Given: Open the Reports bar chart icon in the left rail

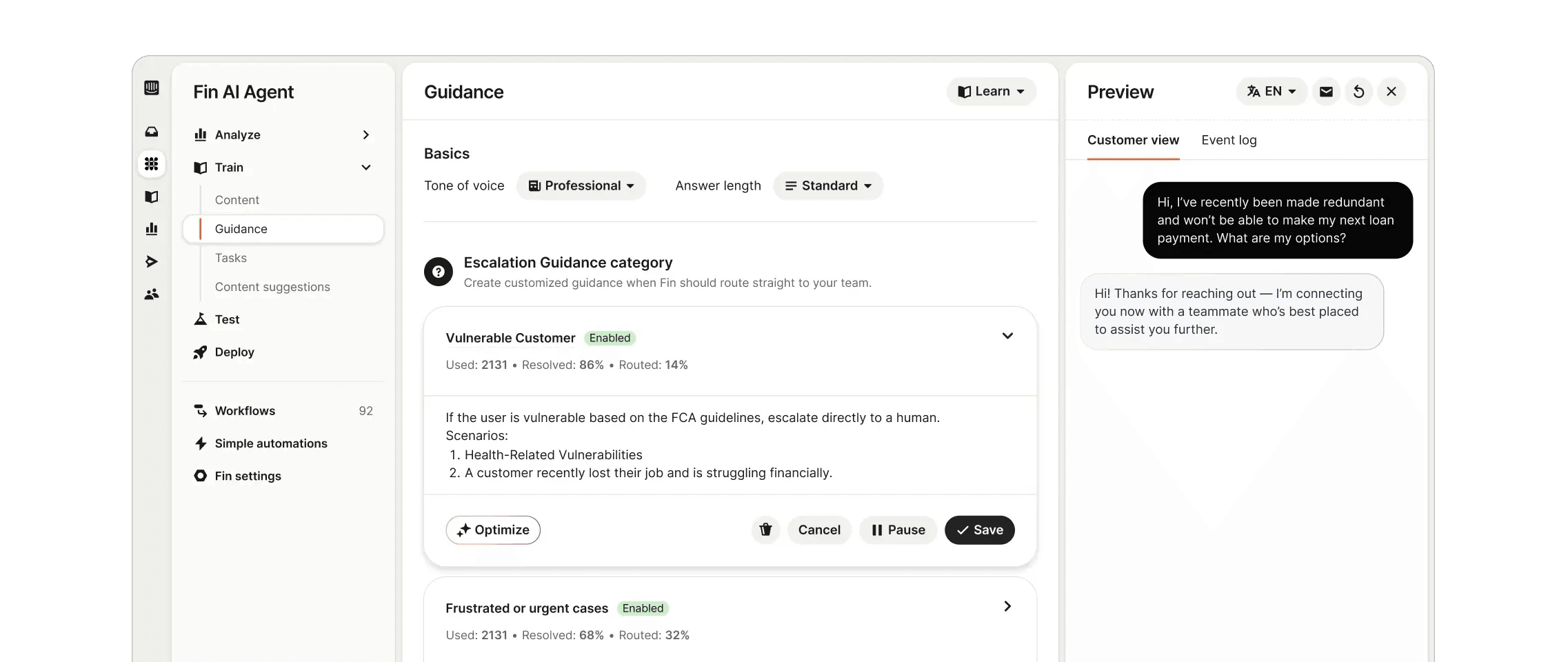Looking at the screenshot, I should pos(152,229).
